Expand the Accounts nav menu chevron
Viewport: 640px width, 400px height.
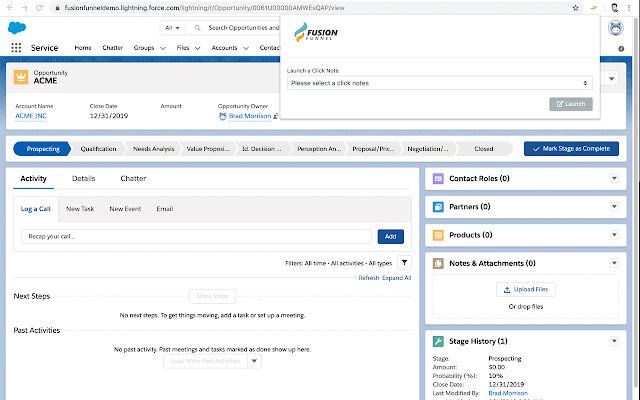pos(246,48)
